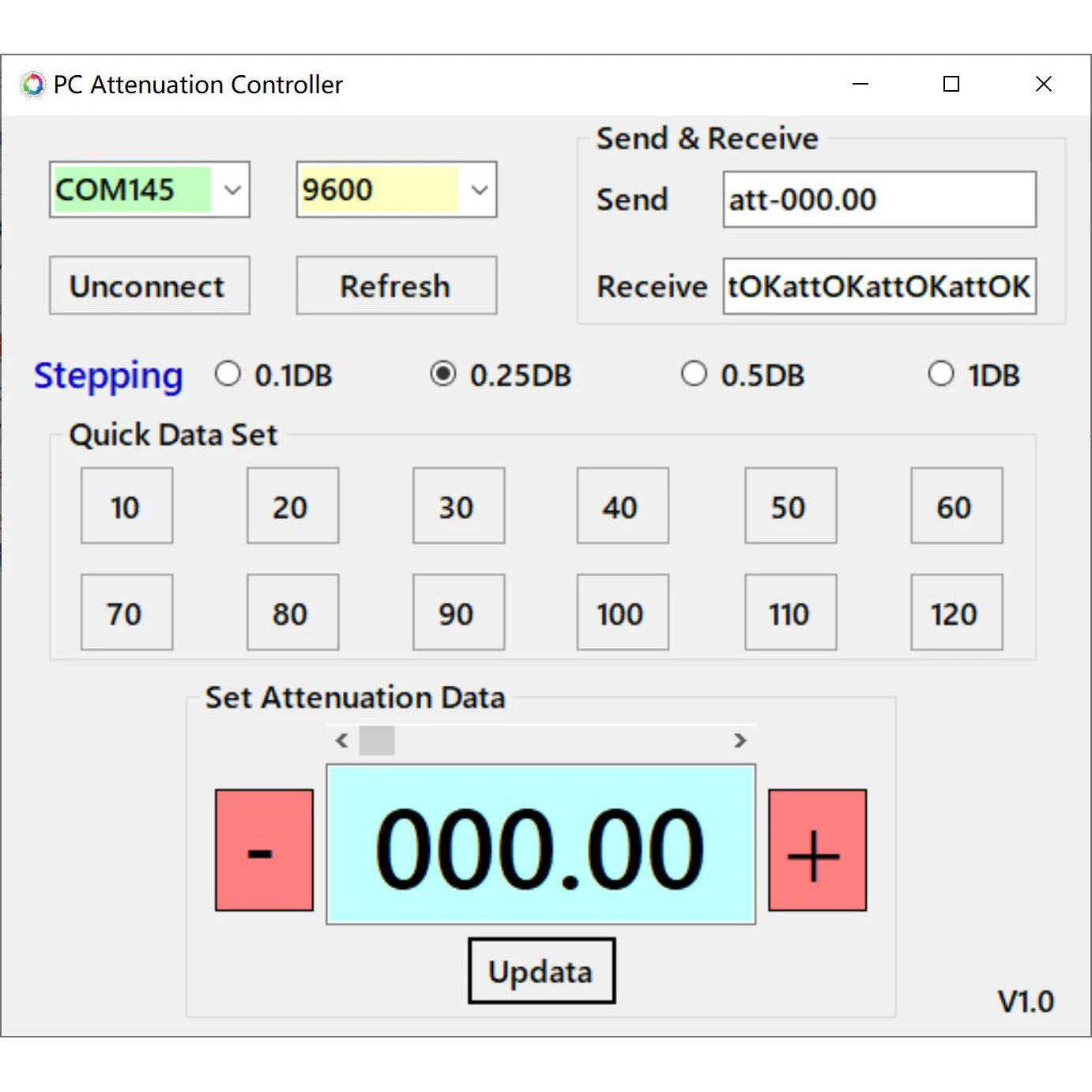
Task: Click the Updata button
Action: pos(541,971)
